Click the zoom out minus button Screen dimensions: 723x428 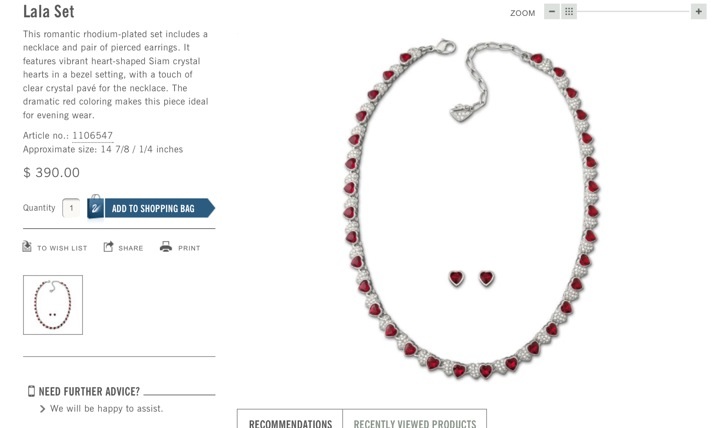[x=551, y=12]
